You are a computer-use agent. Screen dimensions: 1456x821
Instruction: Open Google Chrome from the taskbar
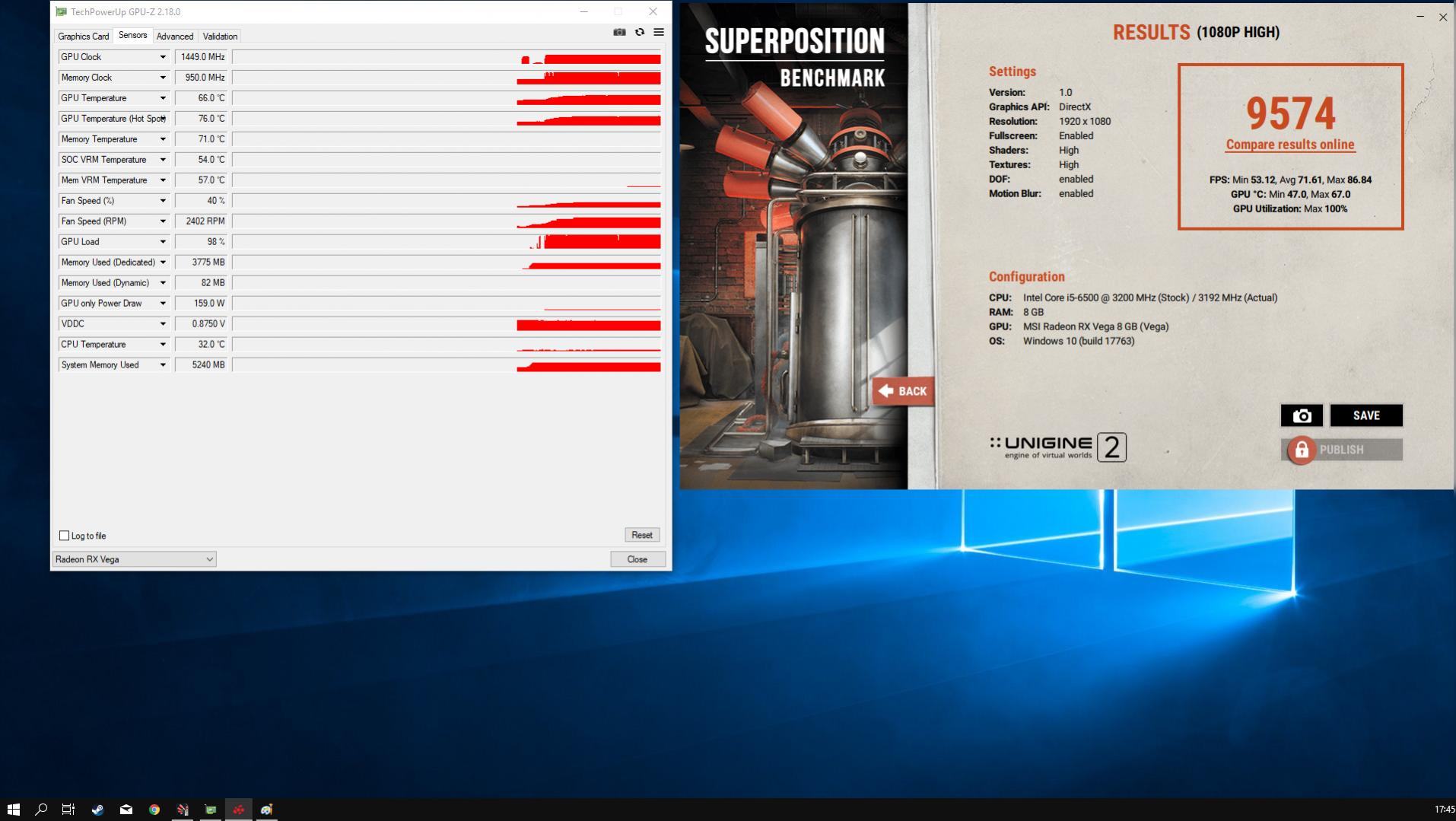[154, 809]
